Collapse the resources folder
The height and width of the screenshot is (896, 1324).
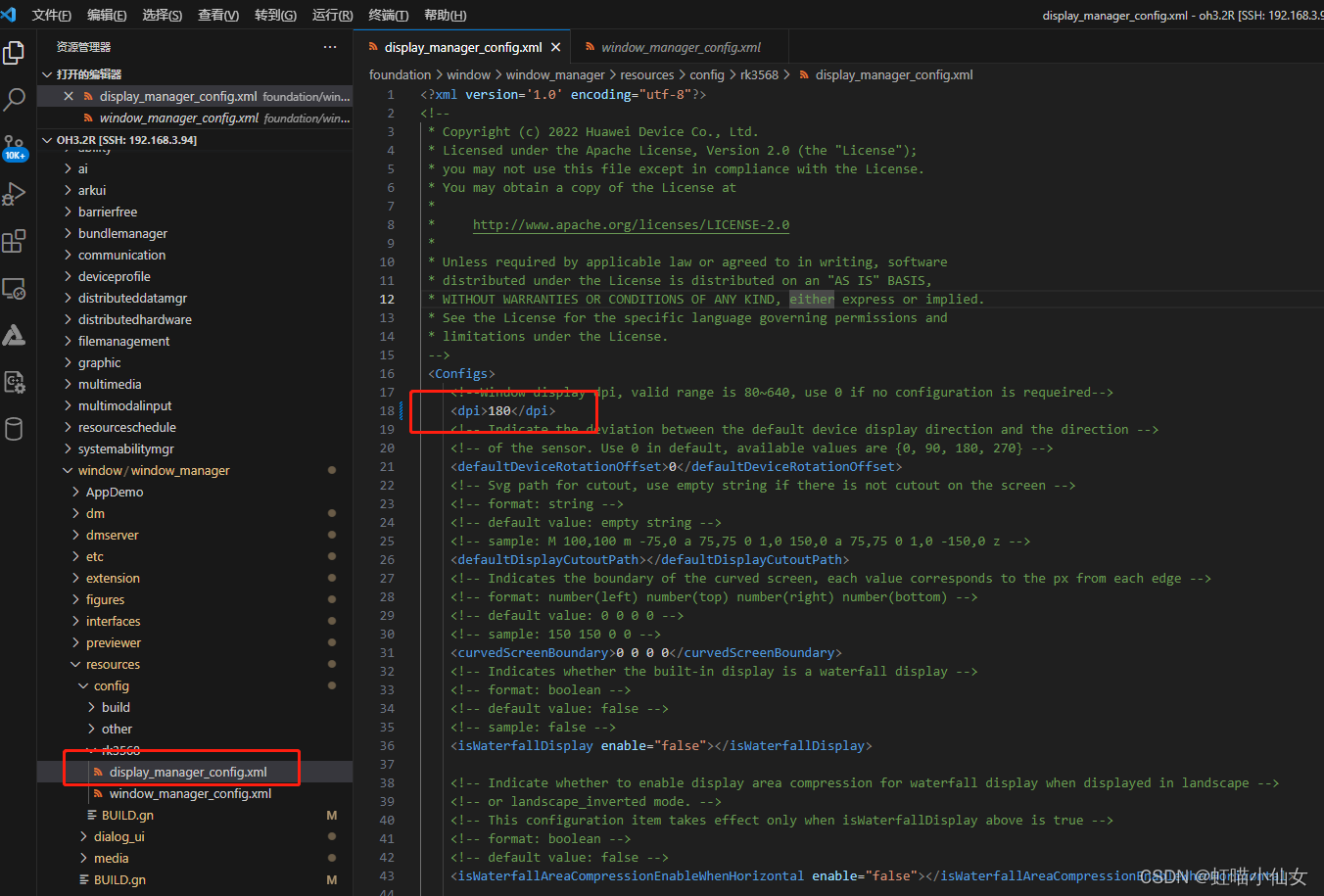112,664
